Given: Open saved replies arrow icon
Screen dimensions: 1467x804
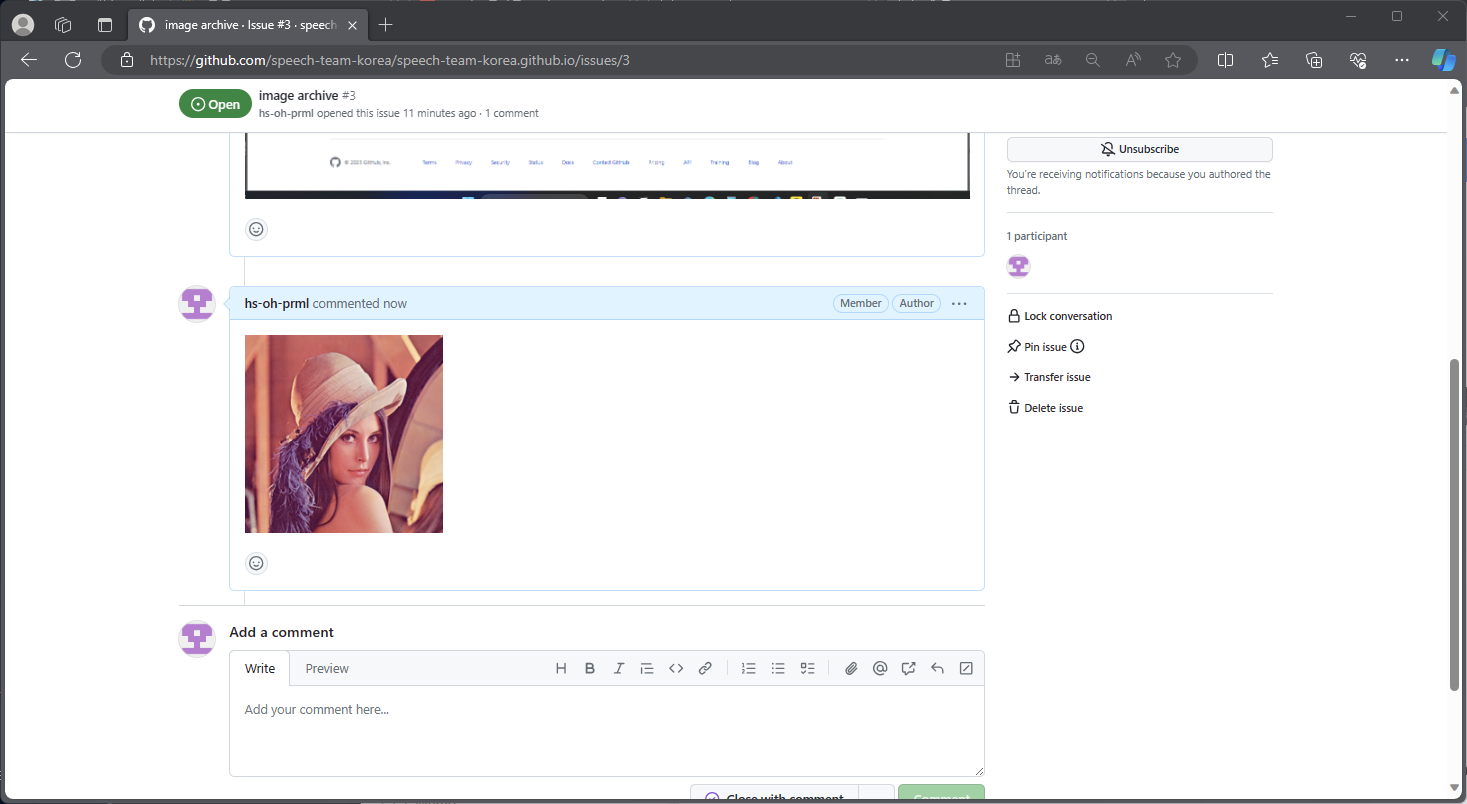Looking at the screenshot, I should 937,668.
